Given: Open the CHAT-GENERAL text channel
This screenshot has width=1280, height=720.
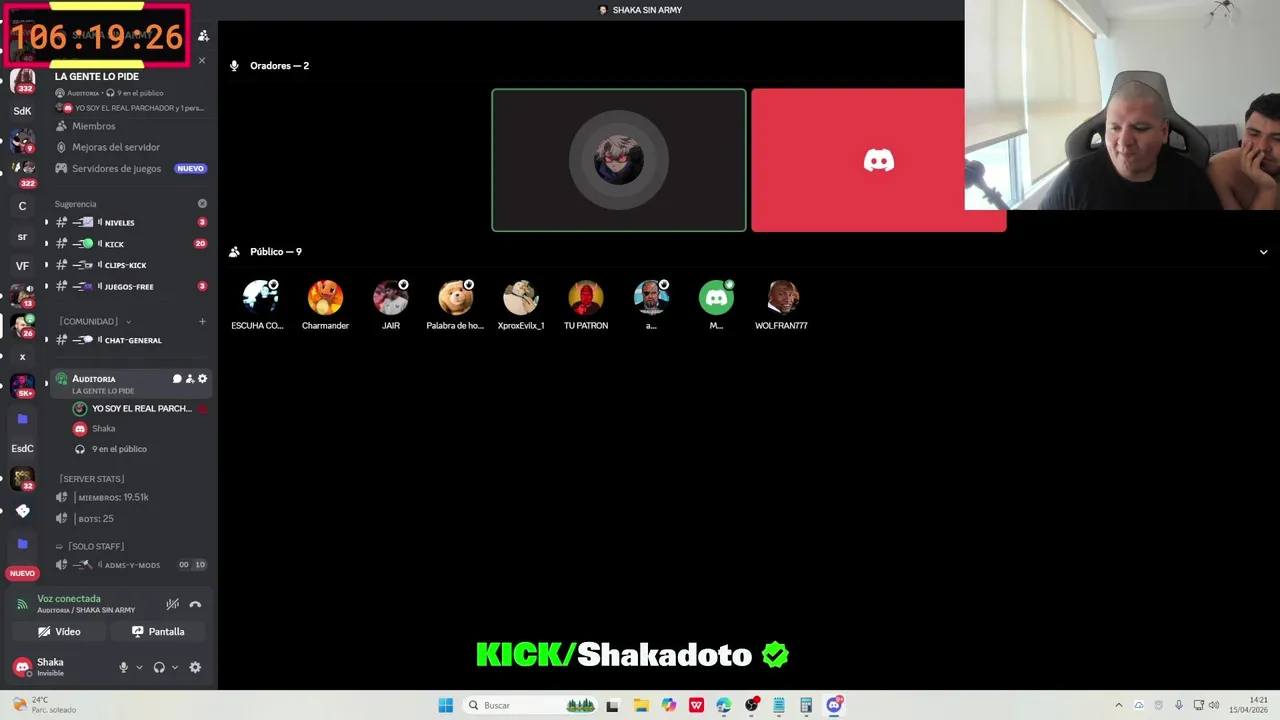Looking at the screenshot, I should (133, 340).
